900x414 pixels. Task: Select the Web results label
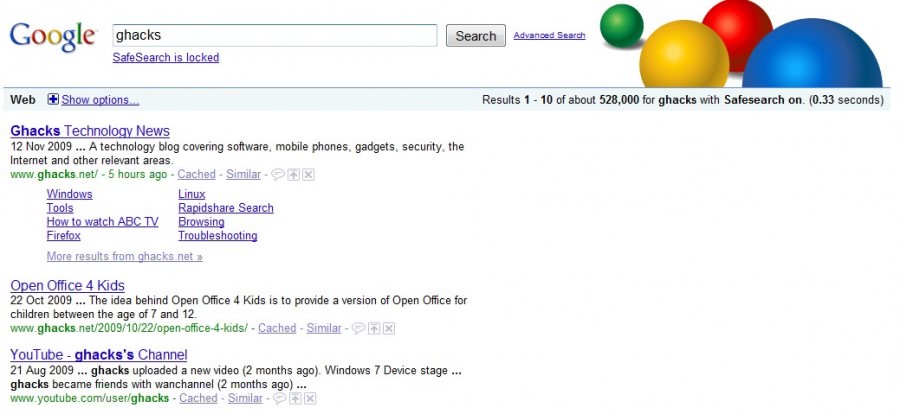coord(23,100)
